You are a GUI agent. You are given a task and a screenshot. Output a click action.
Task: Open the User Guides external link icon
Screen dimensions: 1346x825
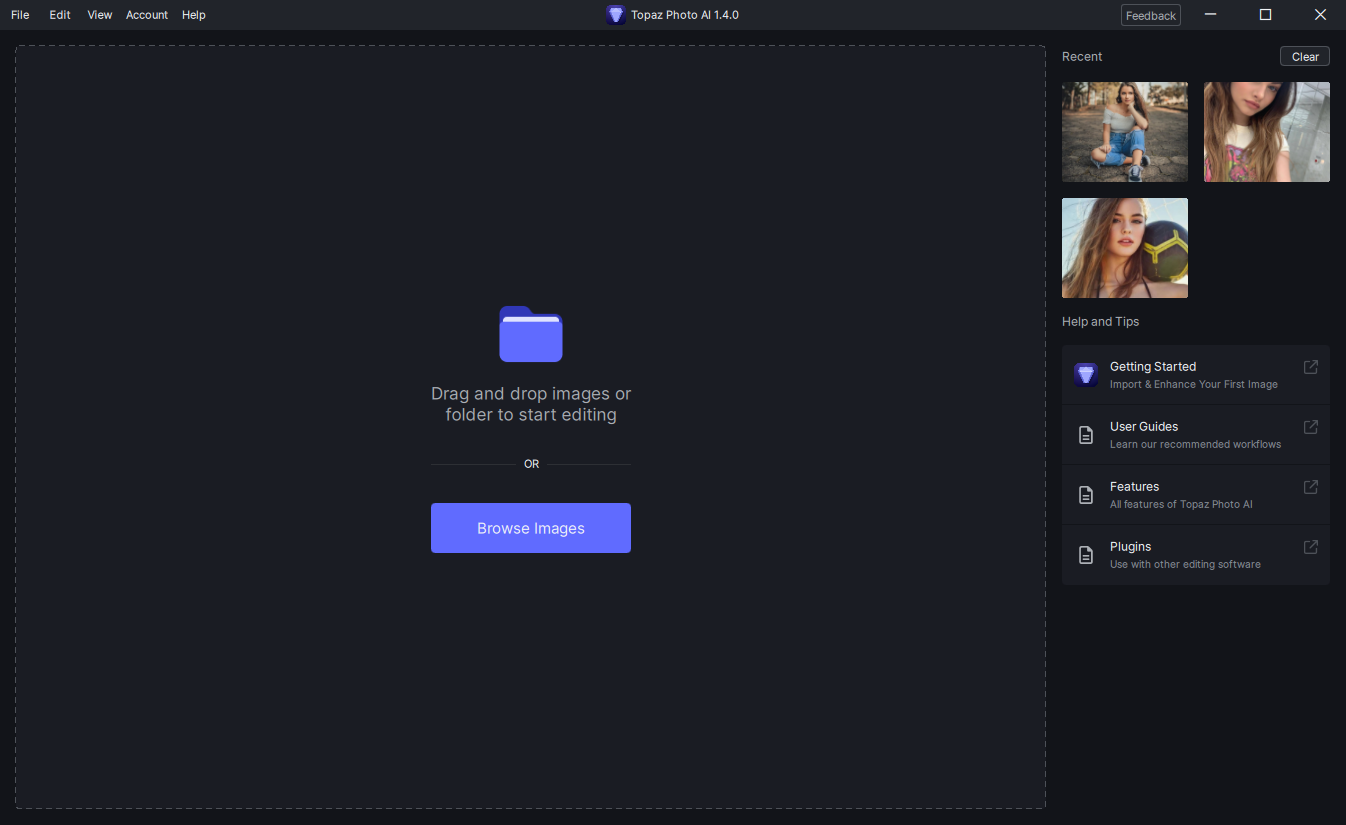point(1311,427)
